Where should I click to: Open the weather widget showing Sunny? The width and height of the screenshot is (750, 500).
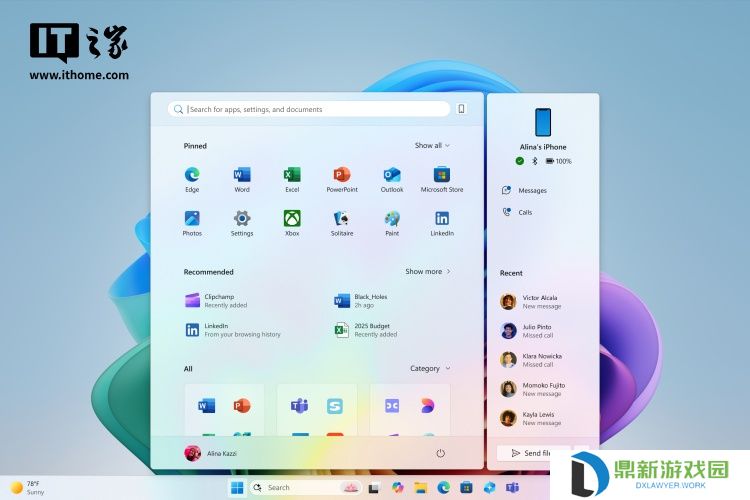28,488
